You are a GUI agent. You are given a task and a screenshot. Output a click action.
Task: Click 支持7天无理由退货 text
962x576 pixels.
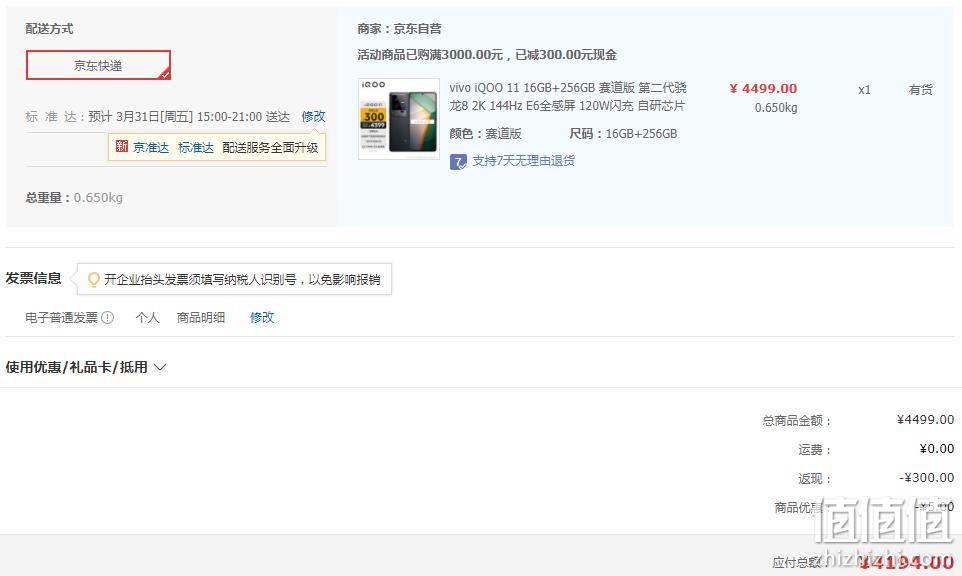(523, 161)
